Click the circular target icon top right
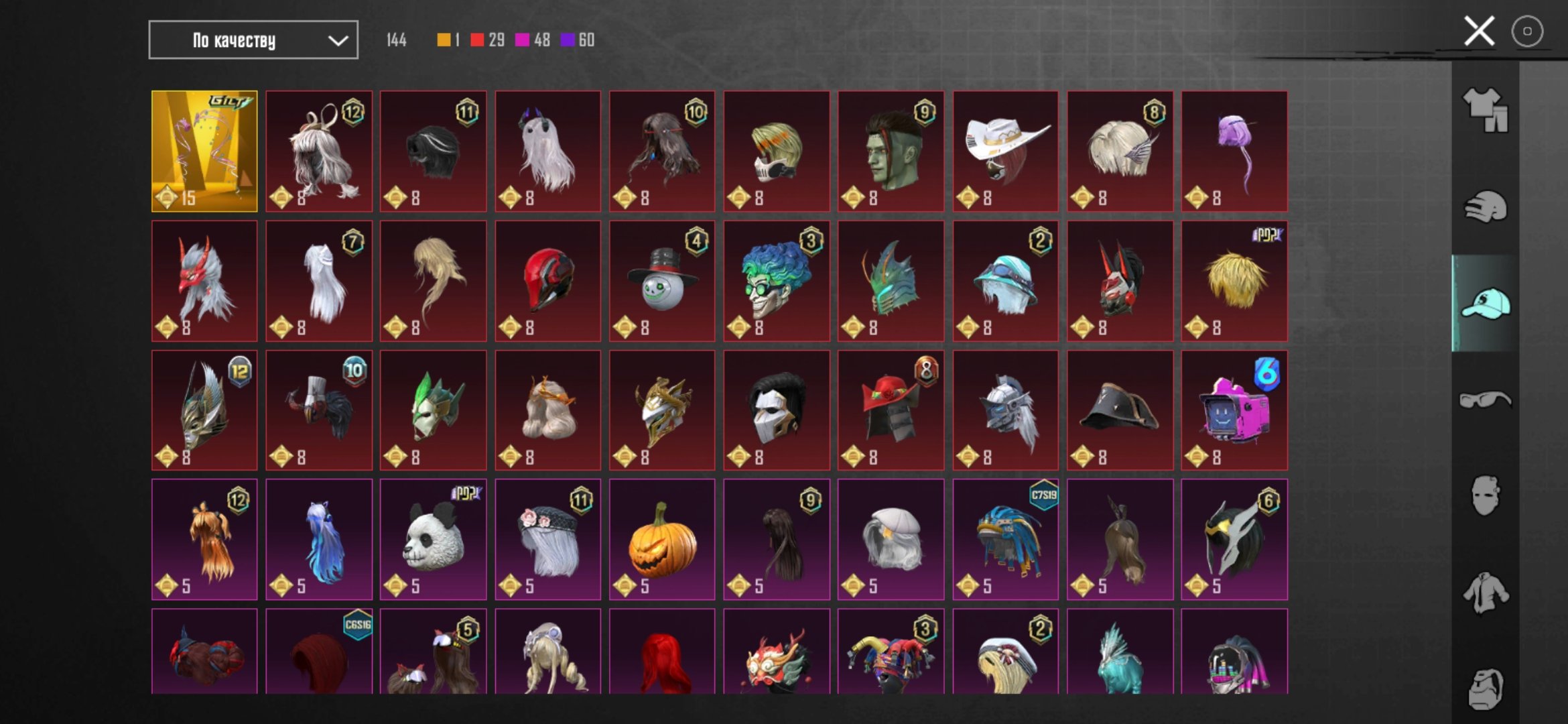Viewport: 1568px width, 724px height. [x=1527, y=31]
